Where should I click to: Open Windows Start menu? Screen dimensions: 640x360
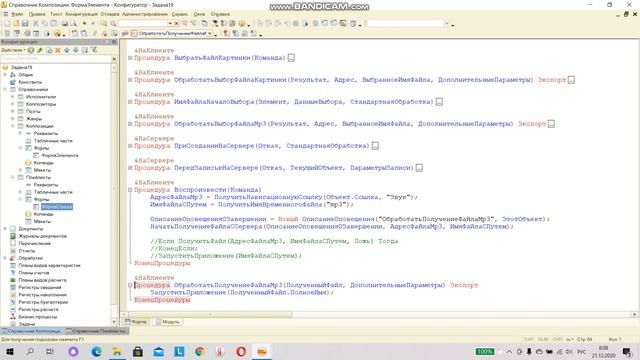(x=10, y=351)
